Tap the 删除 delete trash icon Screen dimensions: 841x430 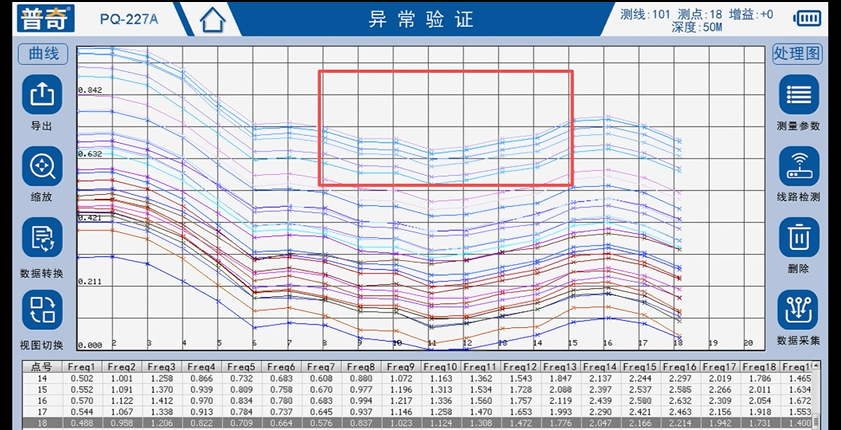coord(799,238)
